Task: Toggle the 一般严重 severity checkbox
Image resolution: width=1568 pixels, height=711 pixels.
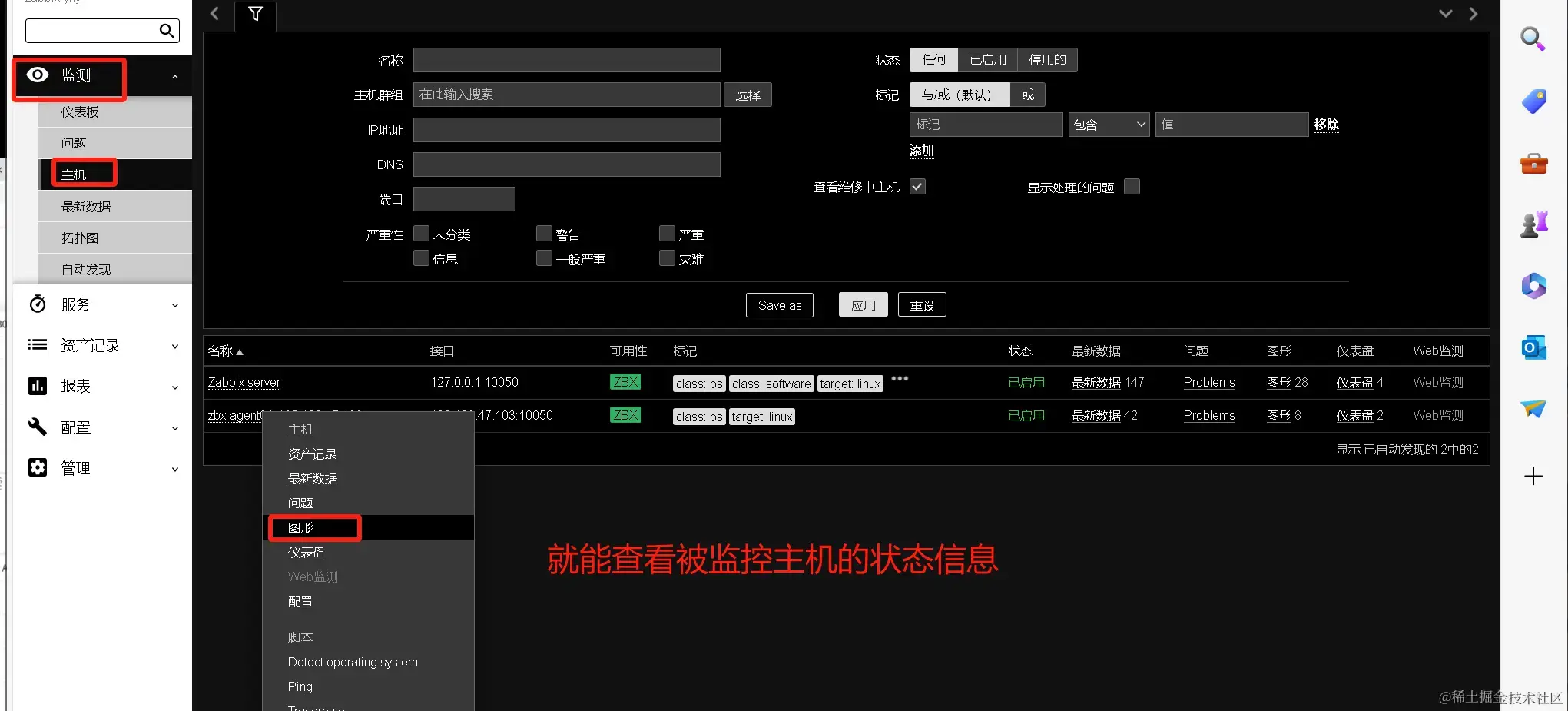Action: [x=544, y=258]
